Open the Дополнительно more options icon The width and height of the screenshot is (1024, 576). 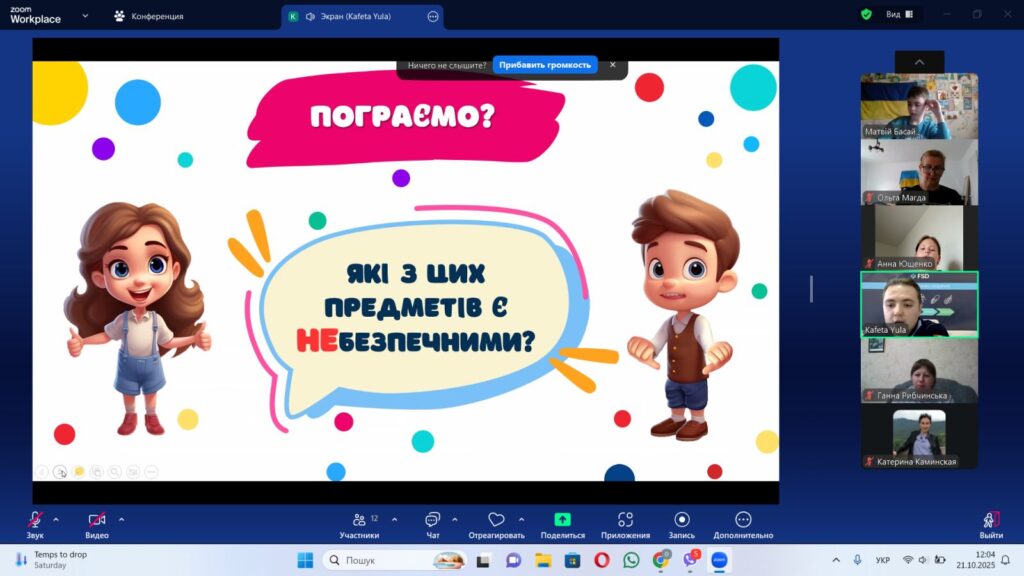(x=743, y=520)
